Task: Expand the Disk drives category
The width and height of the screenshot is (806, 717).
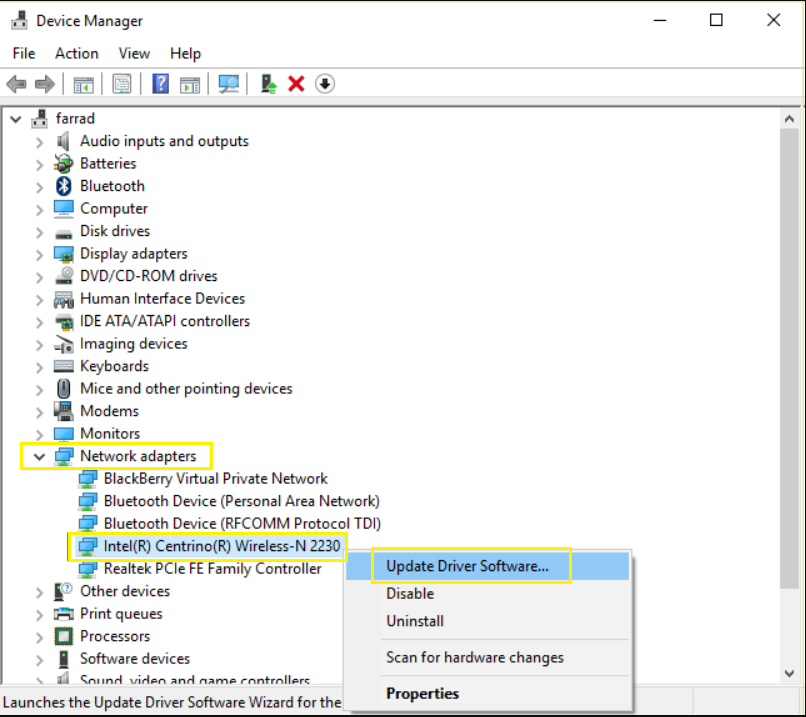Action: pos(40,232)
